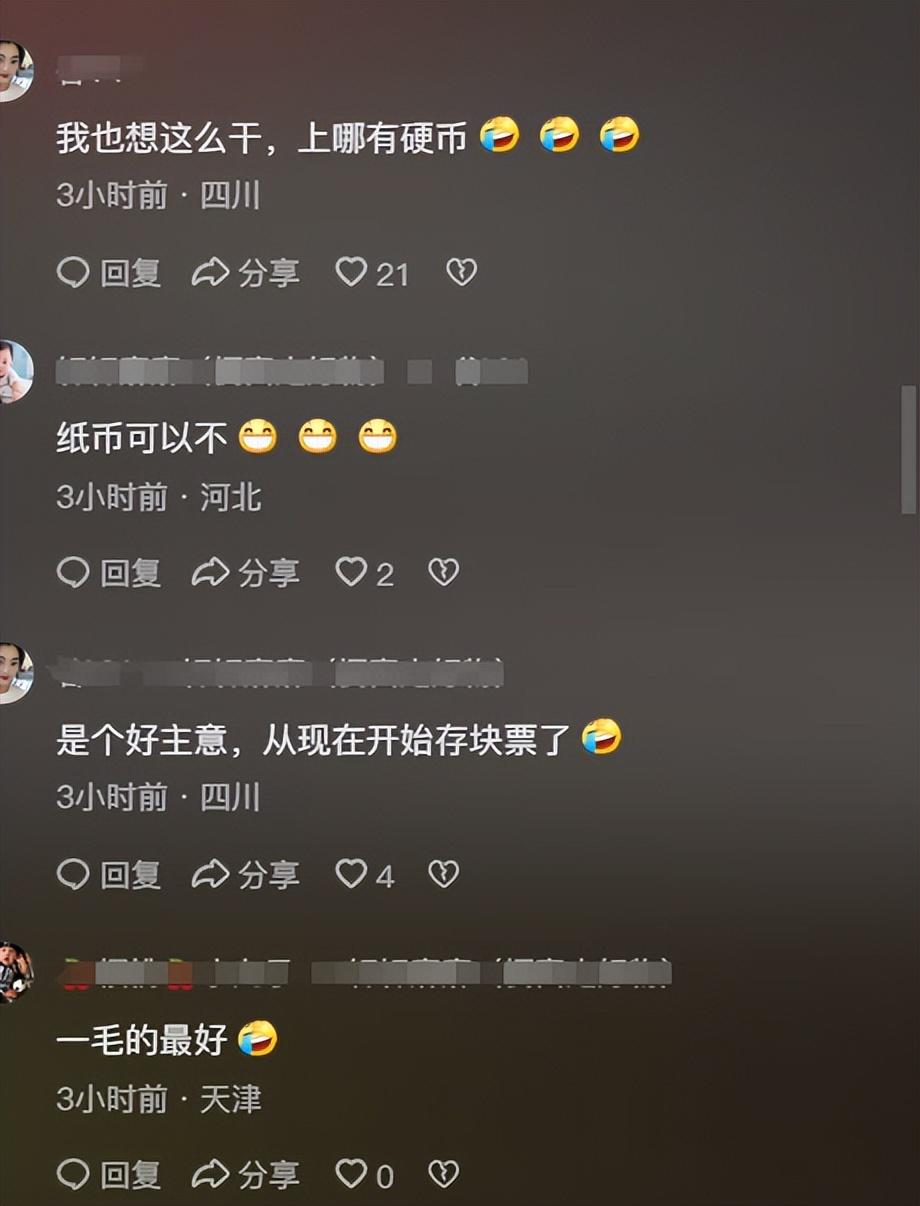Click the reply bubble icon under 纸币可以不 comment
The image size is (920, 1206).
73,572
